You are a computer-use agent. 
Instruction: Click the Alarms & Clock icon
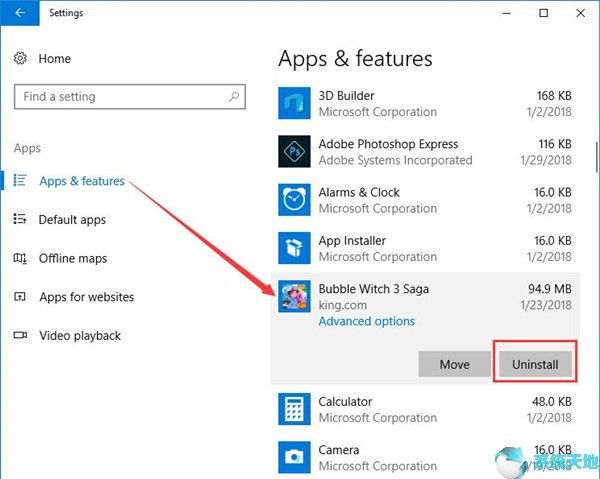point(295,200)
